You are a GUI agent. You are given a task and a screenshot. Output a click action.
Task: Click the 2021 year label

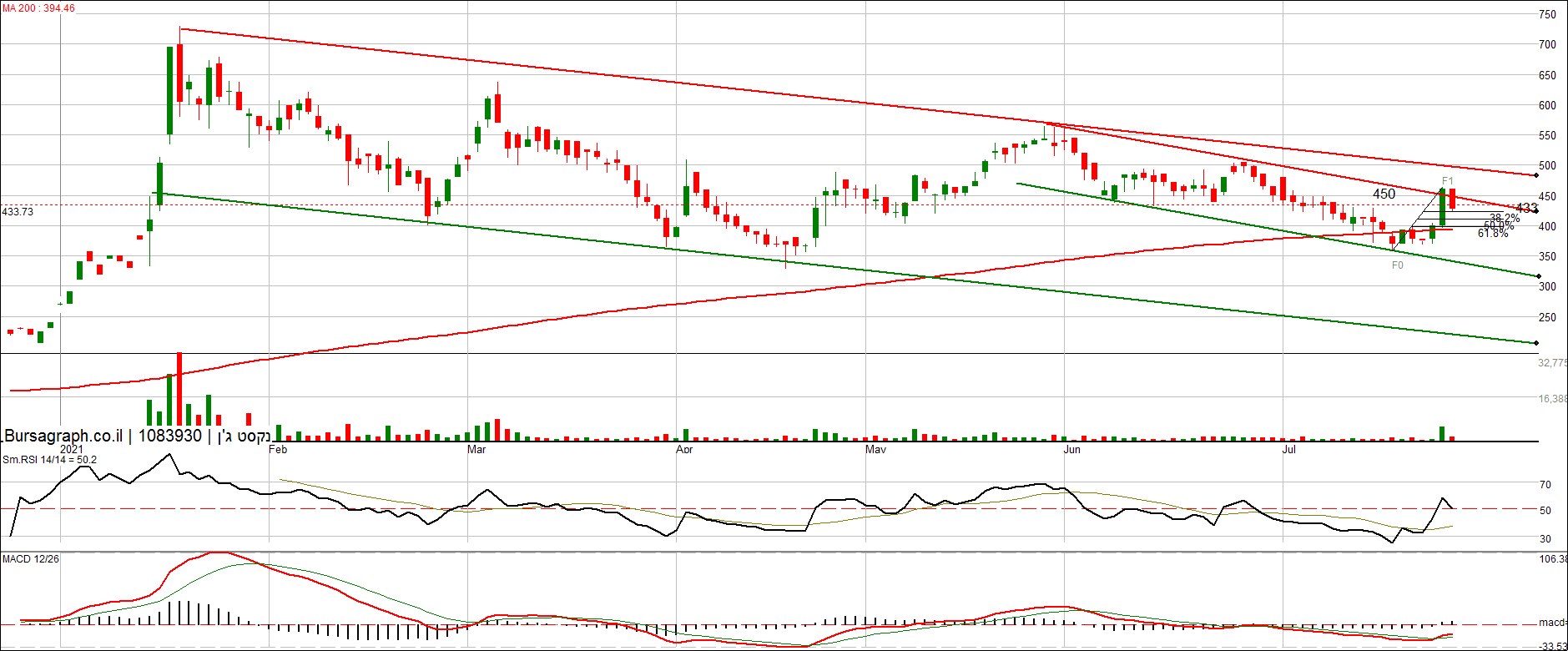point(72,450)
